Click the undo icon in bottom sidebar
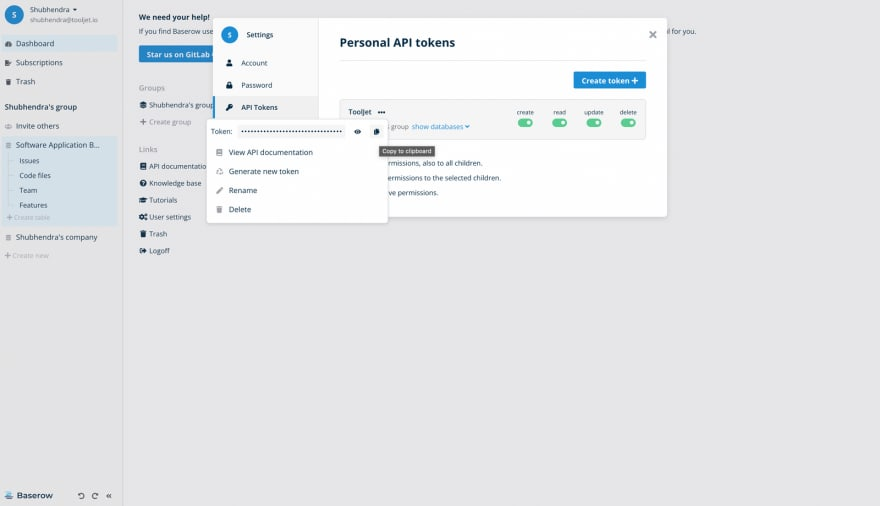The width and height of the screenshot is (880, 506). (81, 496)
